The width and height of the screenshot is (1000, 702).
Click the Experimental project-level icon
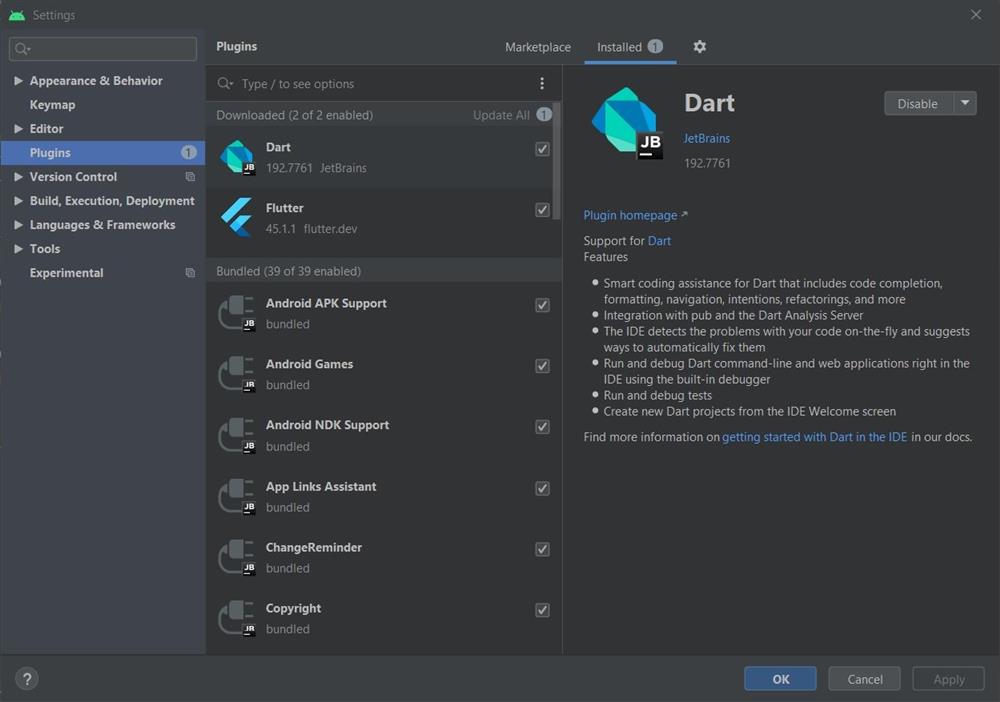click(190, 273)
